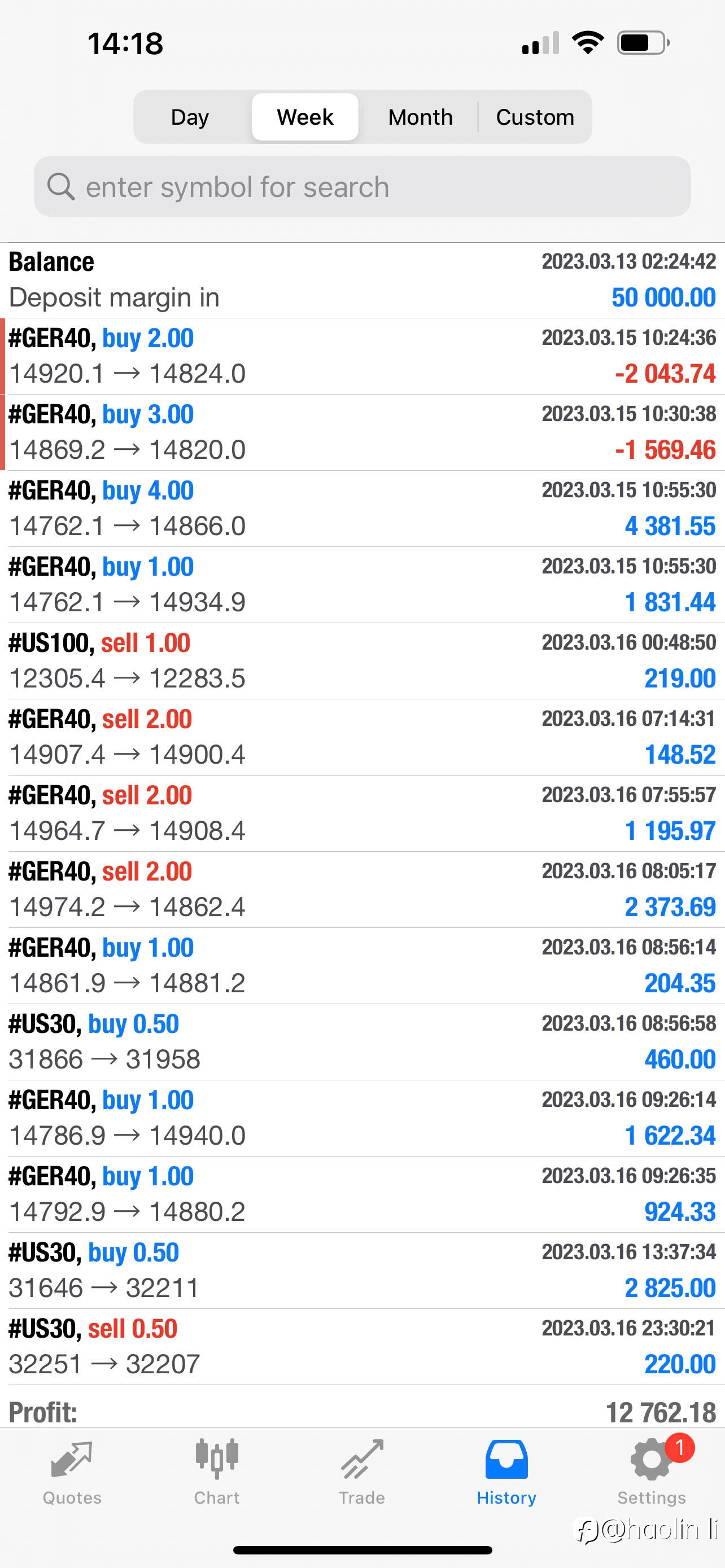Tap the Profit total 12 762.18 row
Screen dimensions: 725x1568
(362, 1412)
